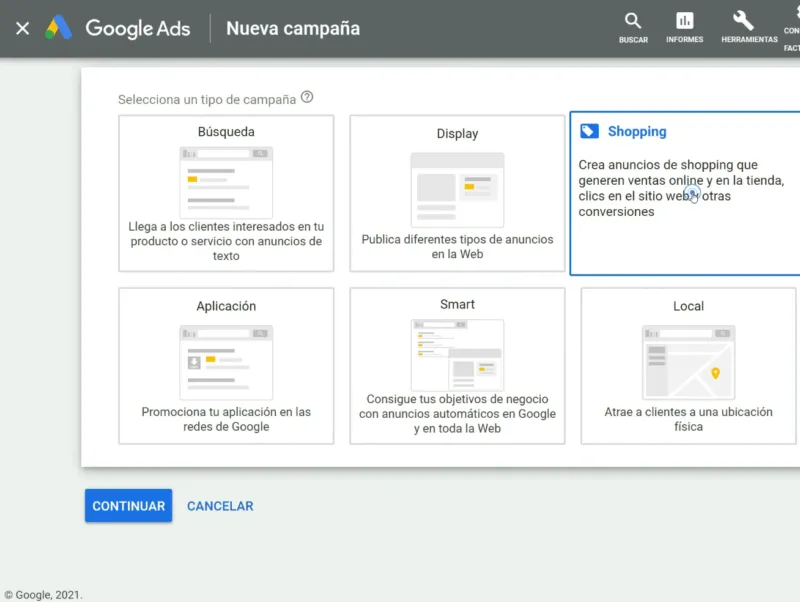This screenshot has width=800, height=602.
Task: Click the Aplicación card illustration thumbnail
Action: tap(226, 363)
